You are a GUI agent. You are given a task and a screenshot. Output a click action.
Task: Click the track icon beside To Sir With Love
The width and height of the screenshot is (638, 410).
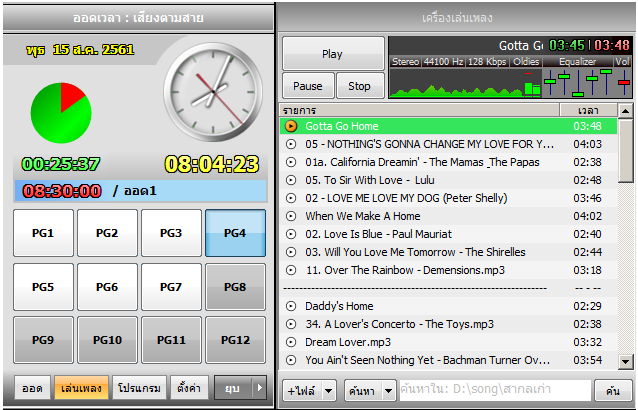pos(291,180)
